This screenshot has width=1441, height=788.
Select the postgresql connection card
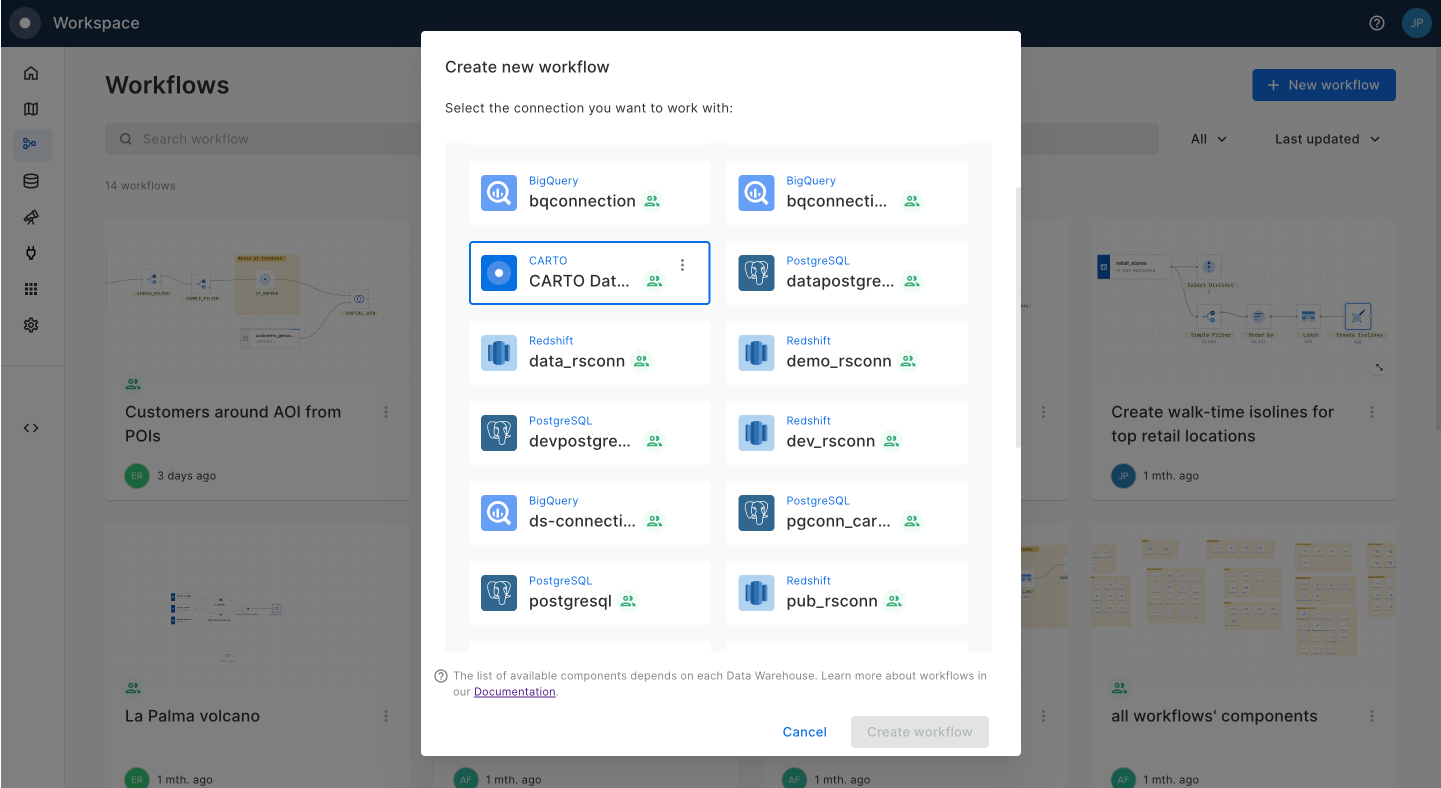[589, 593]
